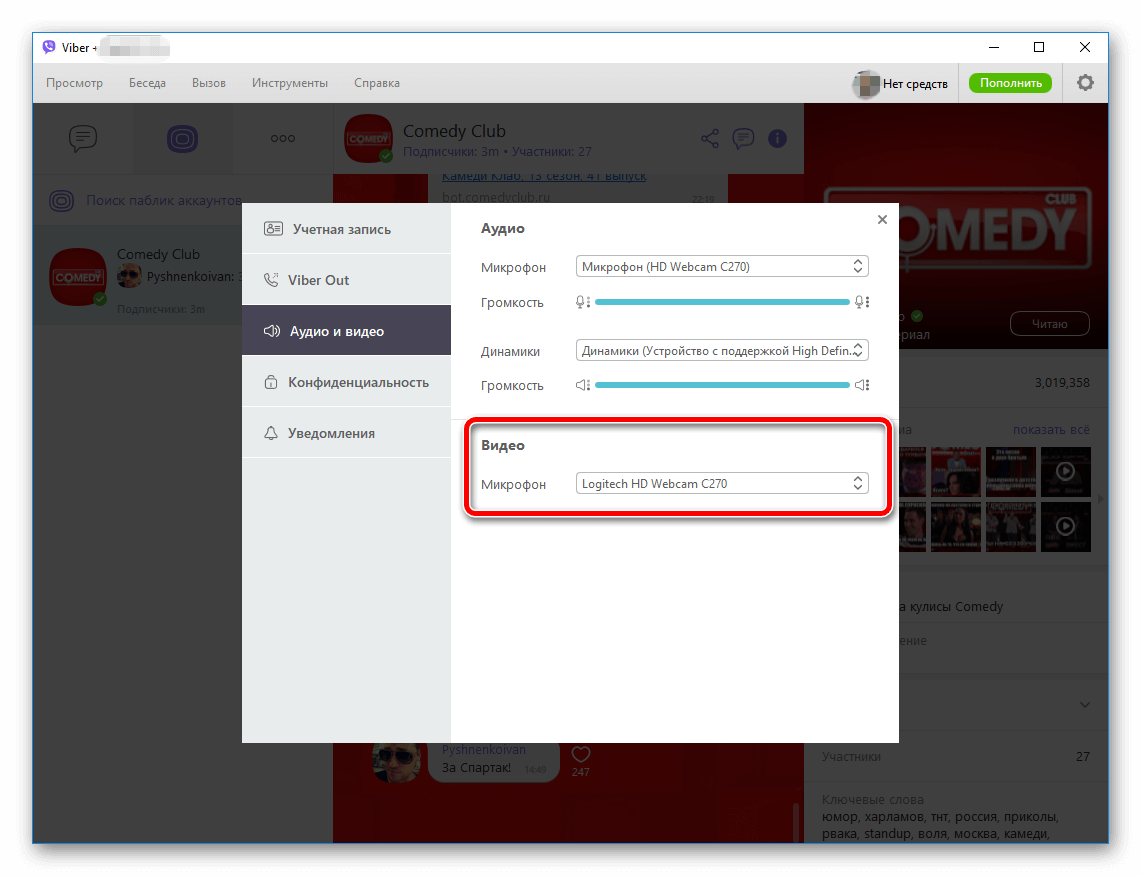Click the 3,019,358 subscriber count
The image size is (1141, 876).
[x=1062, y=382]
